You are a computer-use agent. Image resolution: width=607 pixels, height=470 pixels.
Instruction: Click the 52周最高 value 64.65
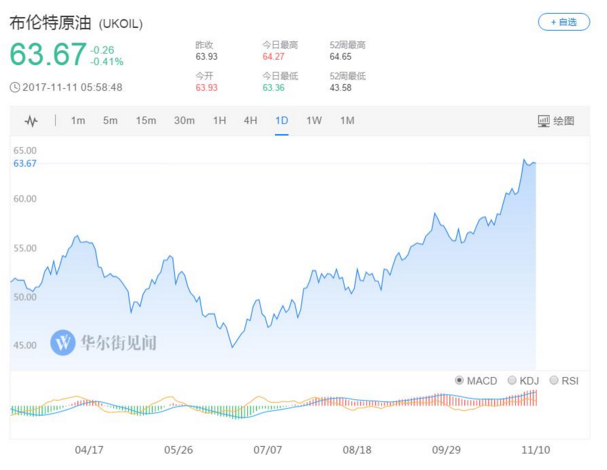point(341,57)
